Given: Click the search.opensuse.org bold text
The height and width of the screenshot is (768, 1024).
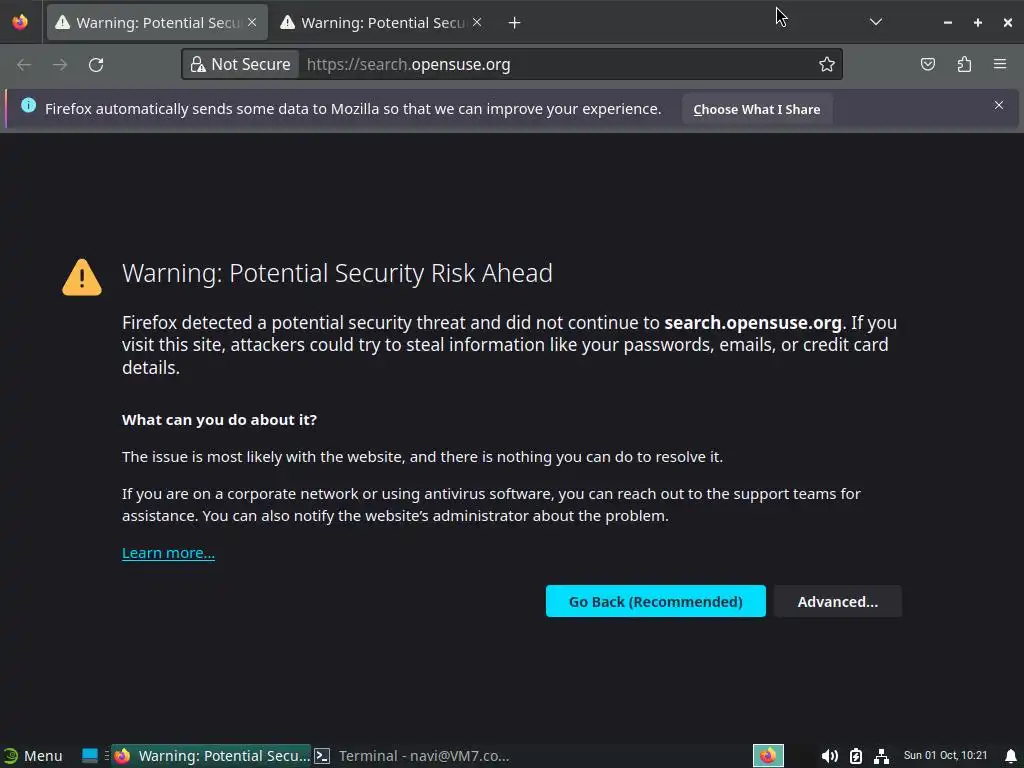Looking at the screenshot, I should point(752,323).
